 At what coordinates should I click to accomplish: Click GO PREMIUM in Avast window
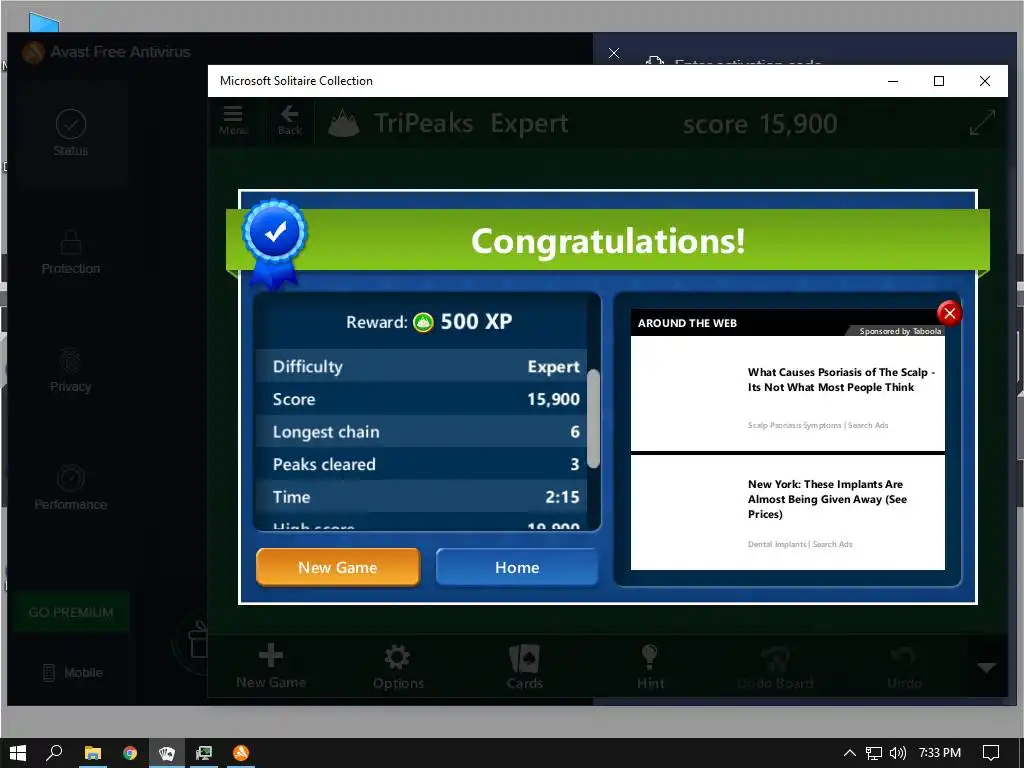[x=71, y=613]
